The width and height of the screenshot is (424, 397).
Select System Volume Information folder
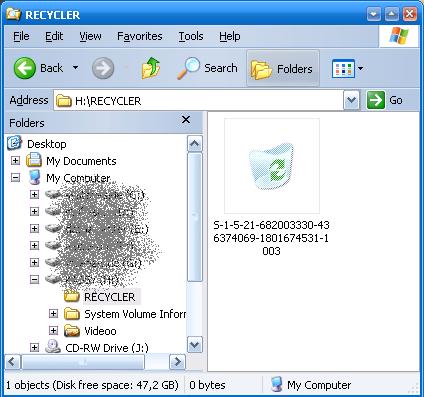coord(135,314)
